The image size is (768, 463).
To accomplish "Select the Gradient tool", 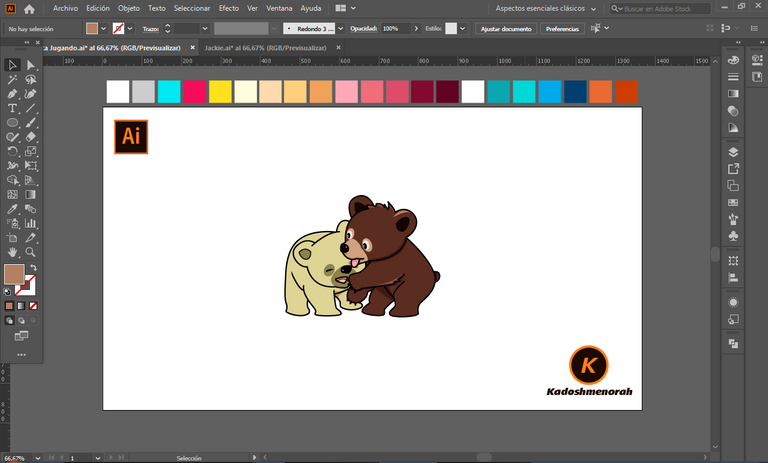I will (x=30, y=195).
